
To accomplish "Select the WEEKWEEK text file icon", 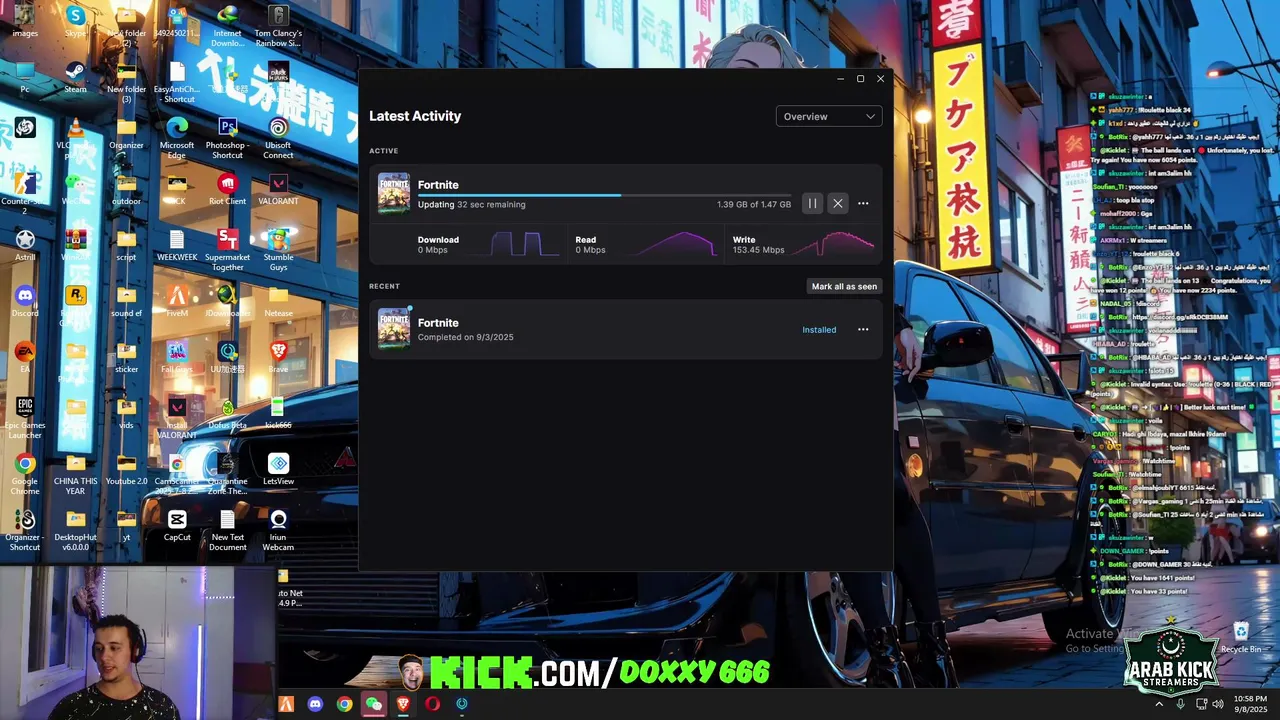I will pos(177,245).
